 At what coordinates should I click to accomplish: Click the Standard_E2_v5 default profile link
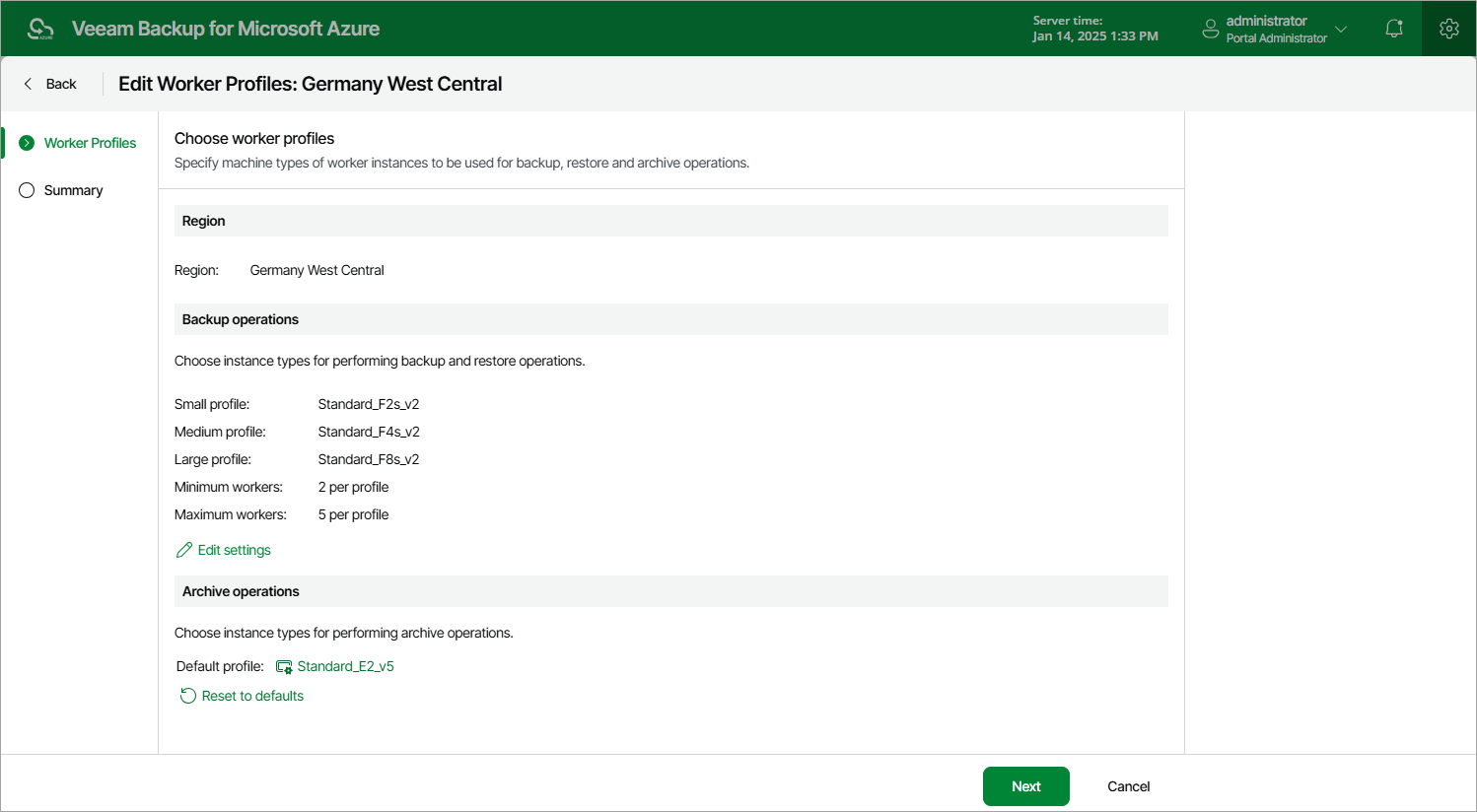click(x=346, y=666)
